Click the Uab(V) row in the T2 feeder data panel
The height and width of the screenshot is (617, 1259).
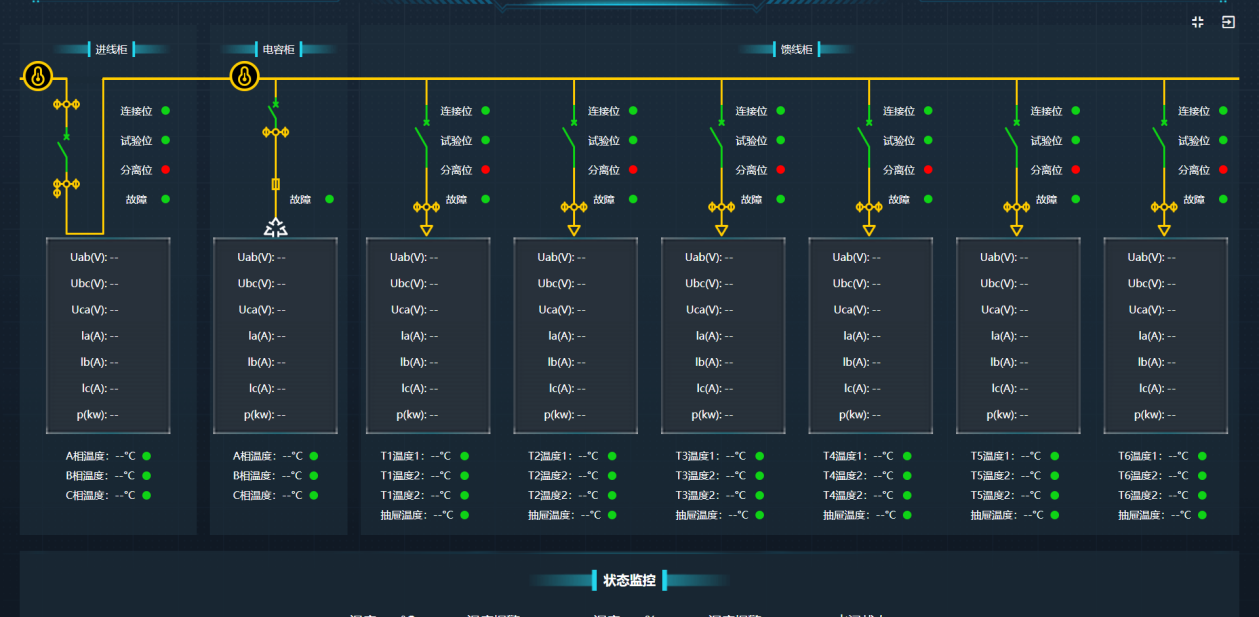point(562,257)
